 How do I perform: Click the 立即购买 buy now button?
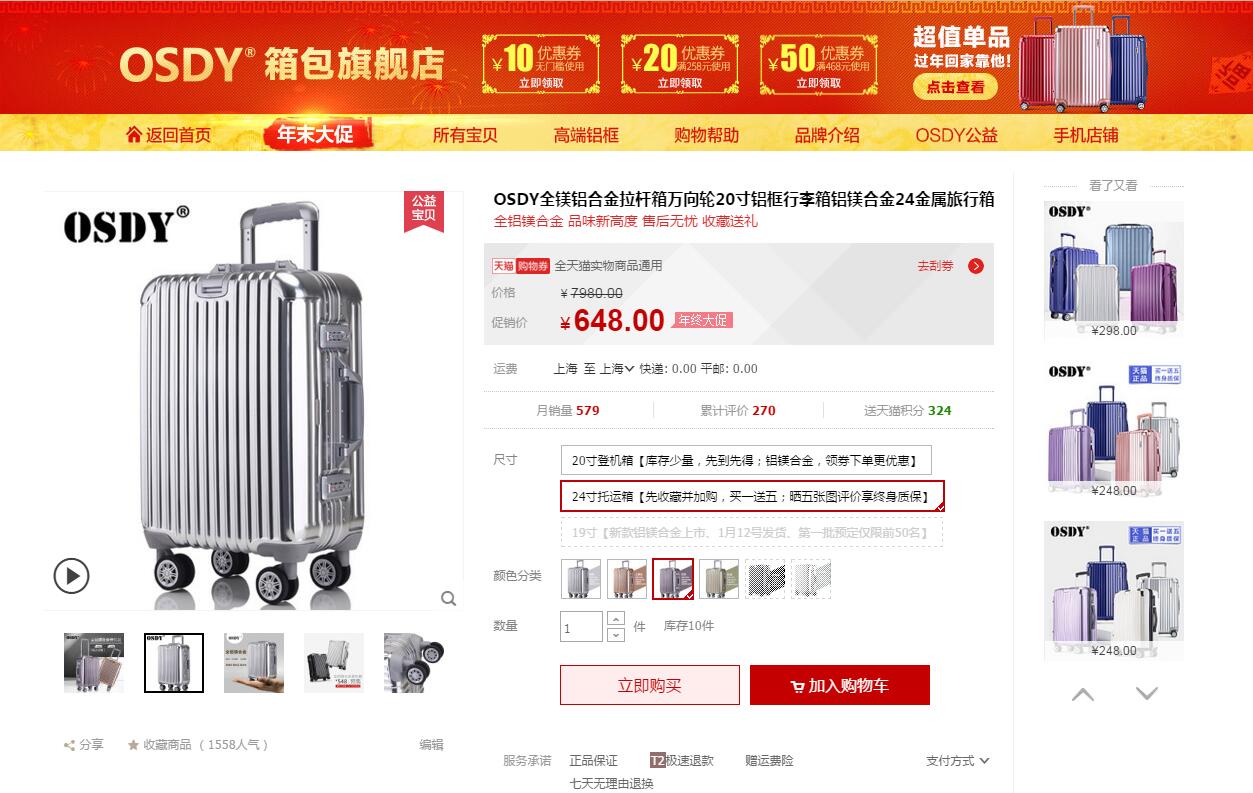(650, 685)
